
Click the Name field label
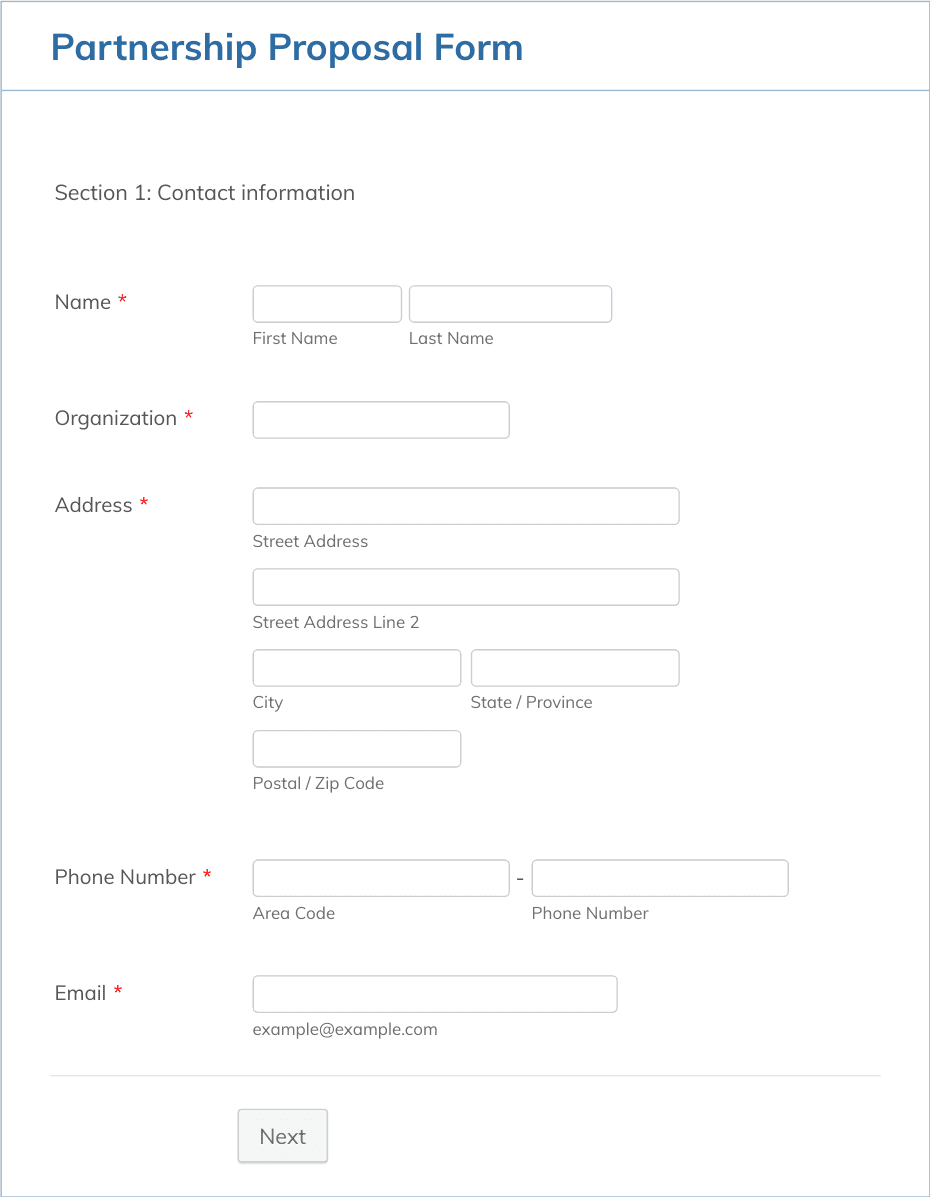tap(83, 302)
